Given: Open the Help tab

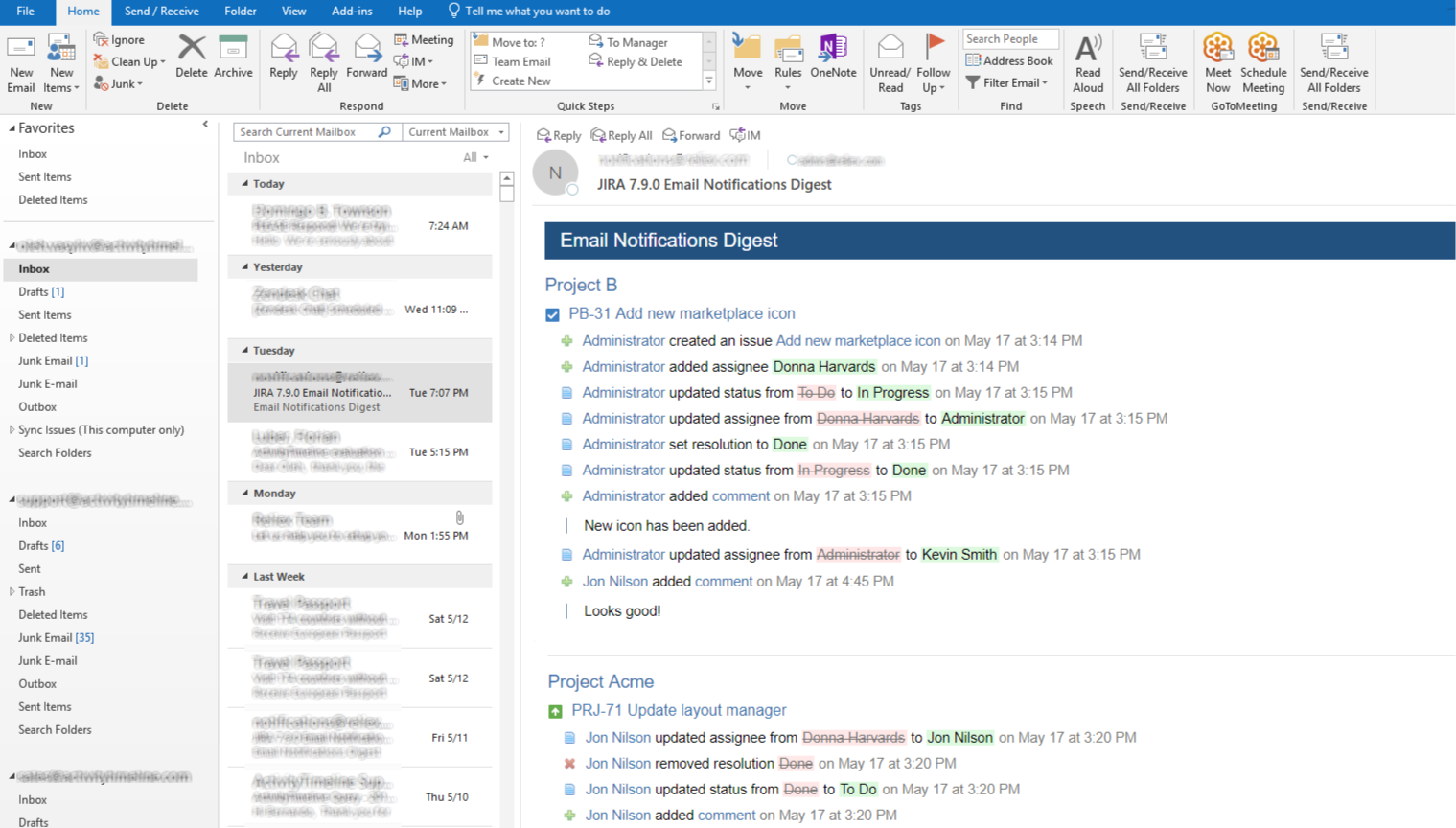Looking at the screenshot, I should click(410, 11).
